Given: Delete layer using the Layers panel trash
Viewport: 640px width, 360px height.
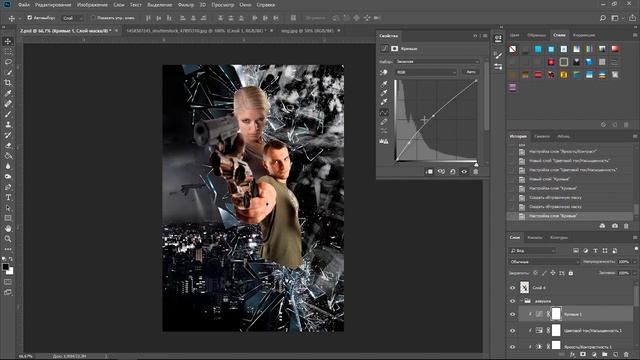Looking at the screenshot, I should [x=627, y=355].
